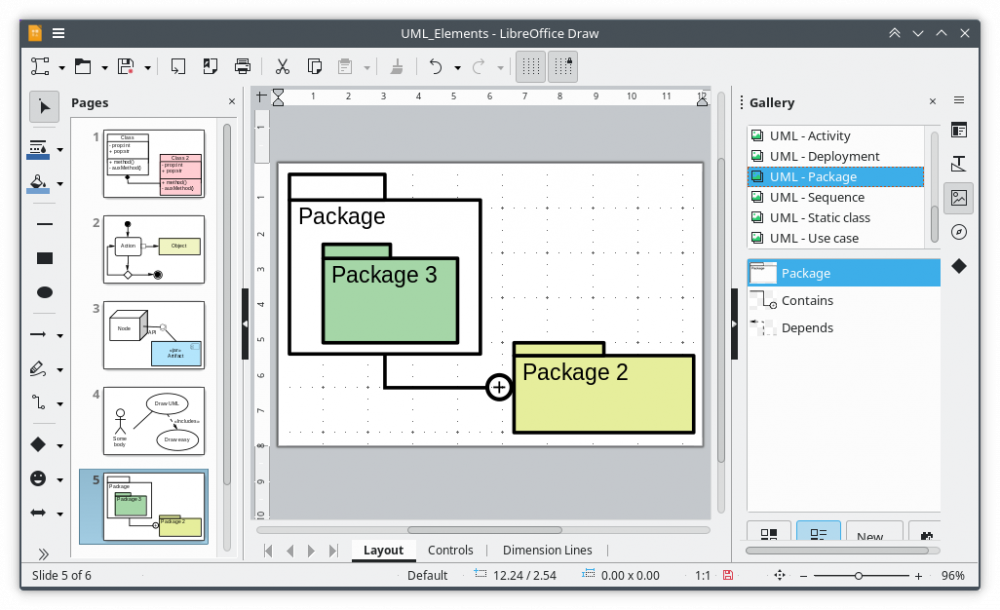The image size is (1000, 610).
Task: Switch gallery to Detailed View
Action: tap(818, 533)
